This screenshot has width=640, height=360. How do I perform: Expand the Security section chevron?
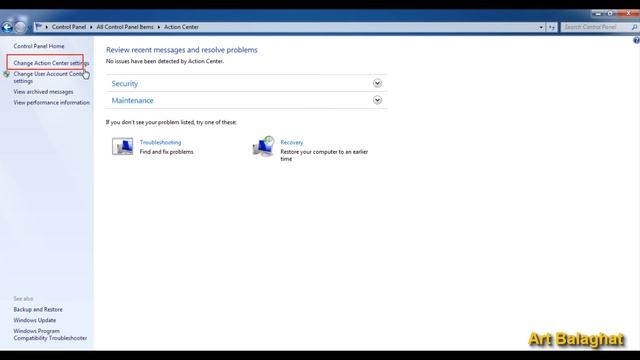[x=377, y=83]
